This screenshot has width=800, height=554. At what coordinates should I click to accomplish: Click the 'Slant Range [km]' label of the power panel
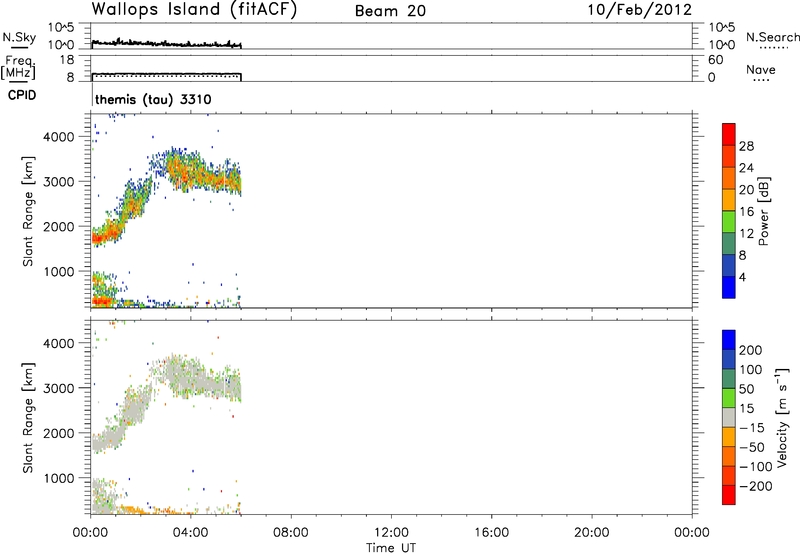[x=28, y=211]
